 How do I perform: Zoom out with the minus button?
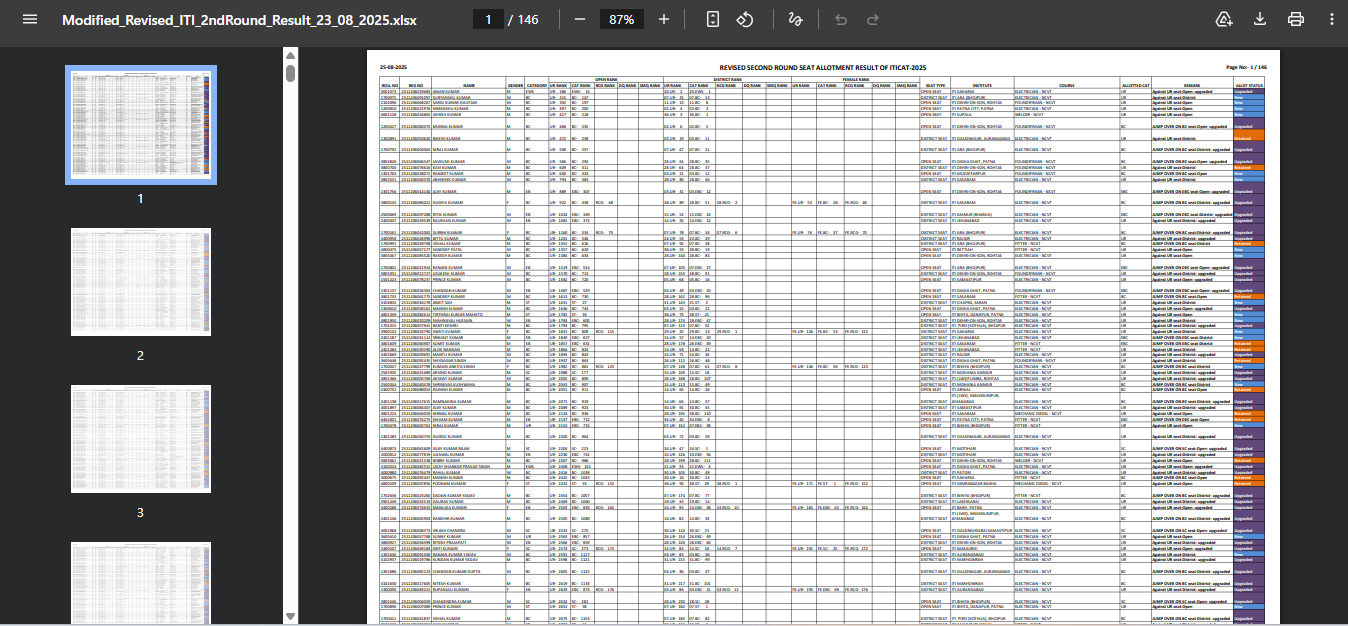[x=578, y=20]
